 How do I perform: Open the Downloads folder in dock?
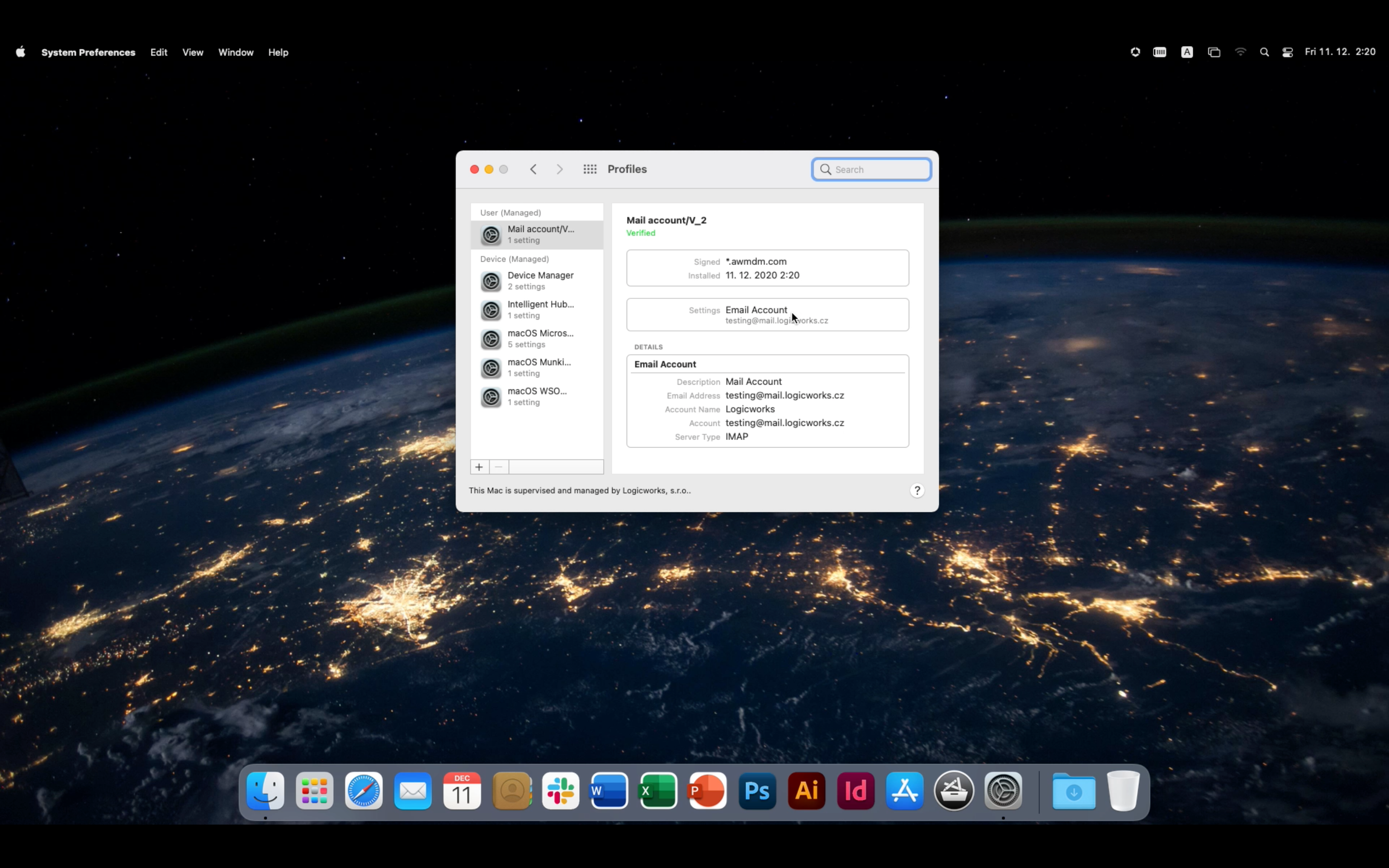click(x=1073, y=791)
